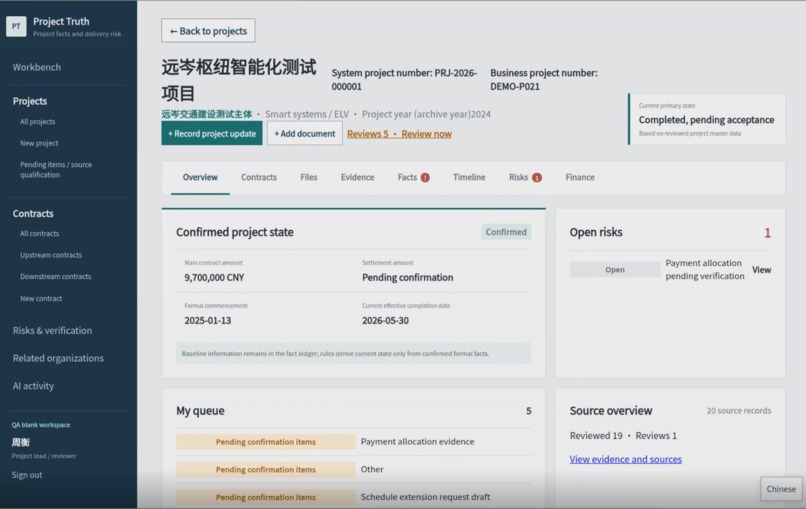Open the Facts tab alert badge

click(x=425, y=177)
